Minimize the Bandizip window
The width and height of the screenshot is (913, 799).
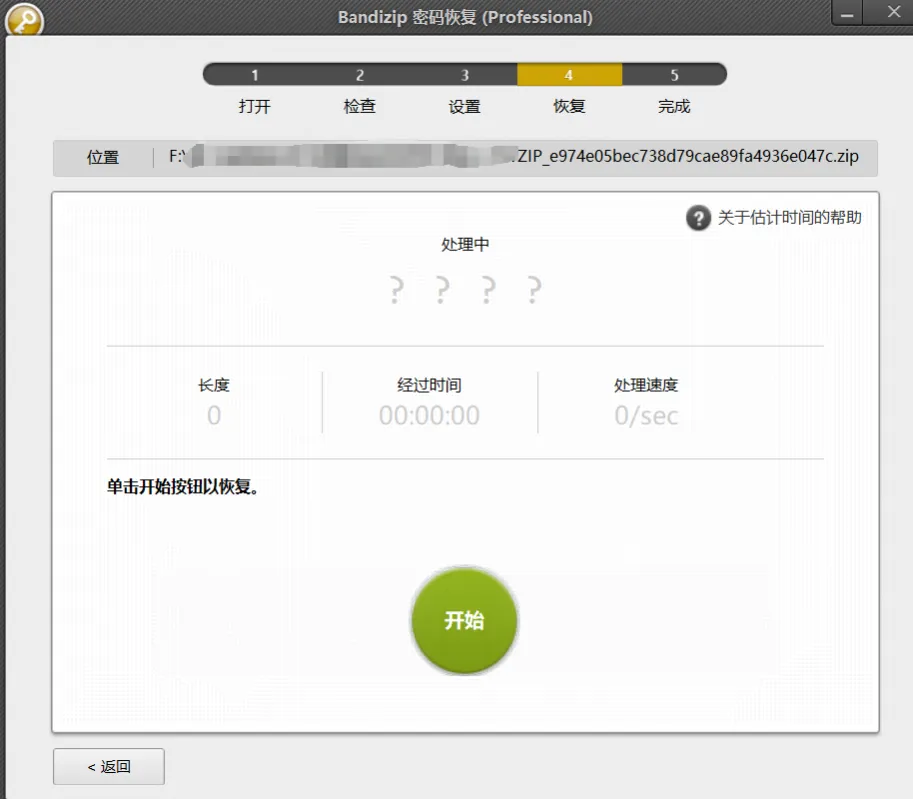click(x=847, y=13)
